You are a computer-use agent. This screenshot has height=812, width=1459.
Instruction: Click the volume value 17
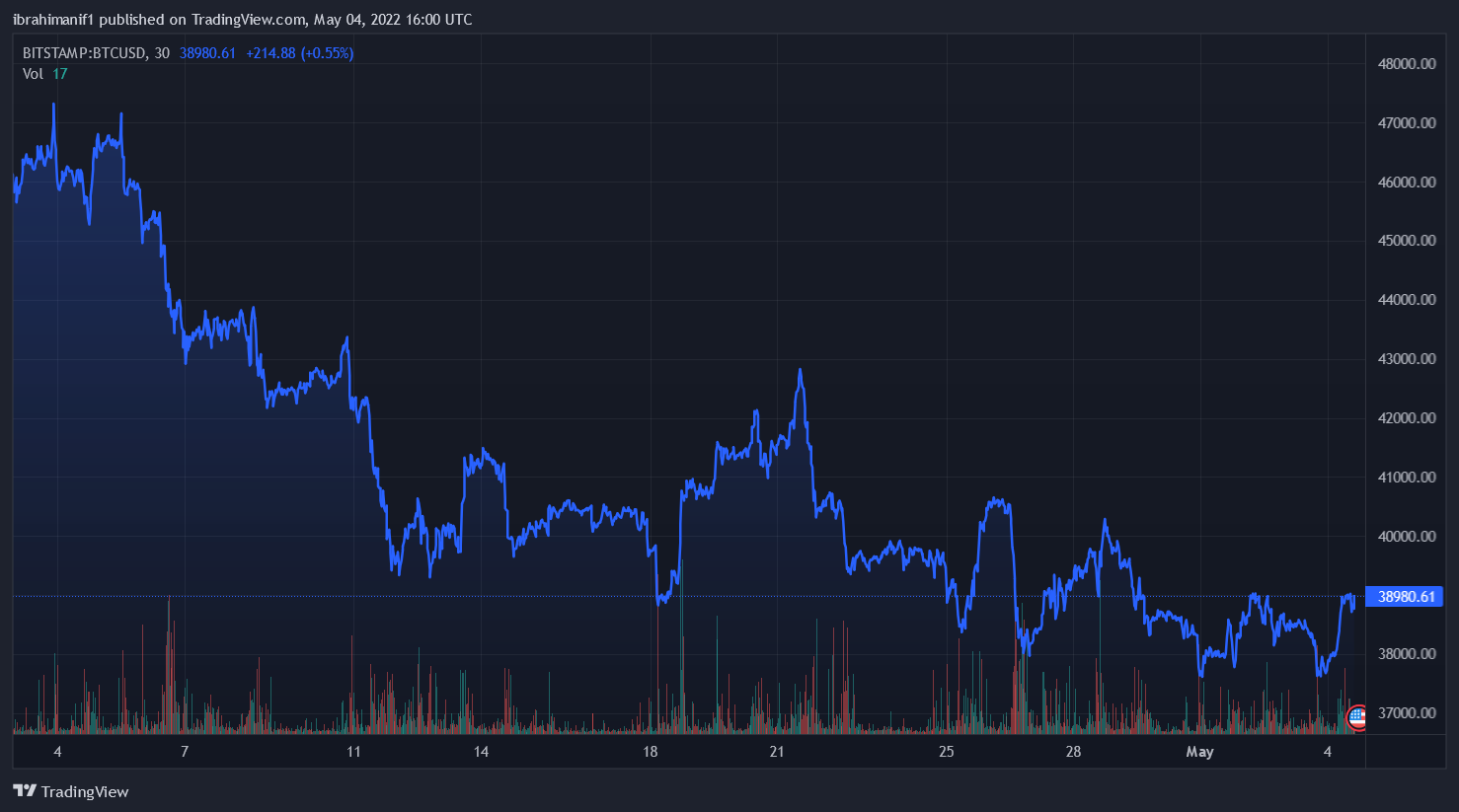[60, 74]
